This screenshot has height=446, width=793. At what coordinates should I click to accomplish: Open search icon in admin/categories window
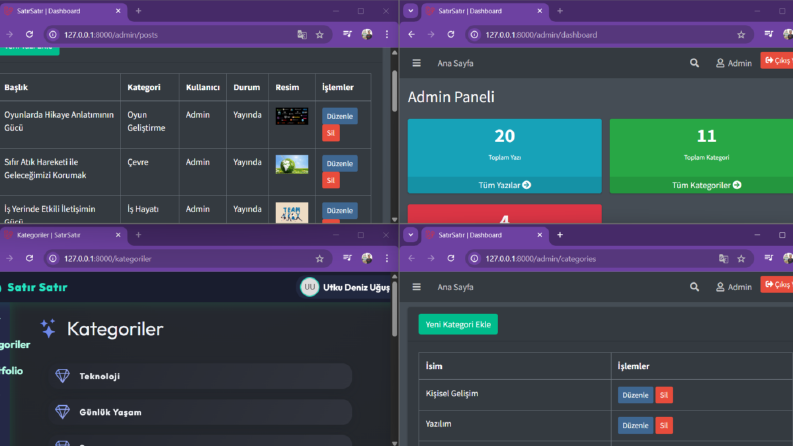pos(694,287)
